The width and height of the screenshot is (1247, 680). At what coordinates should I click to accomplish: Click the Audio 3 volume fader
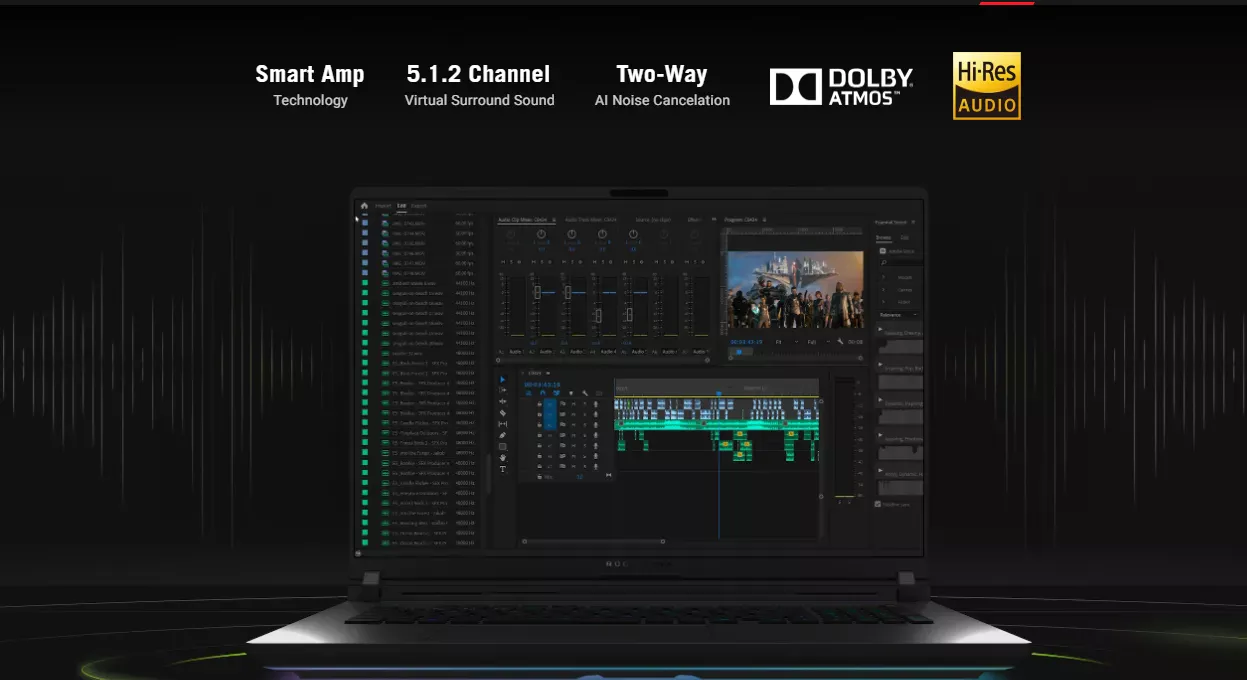pyautogui.click(x=568, y=292)
